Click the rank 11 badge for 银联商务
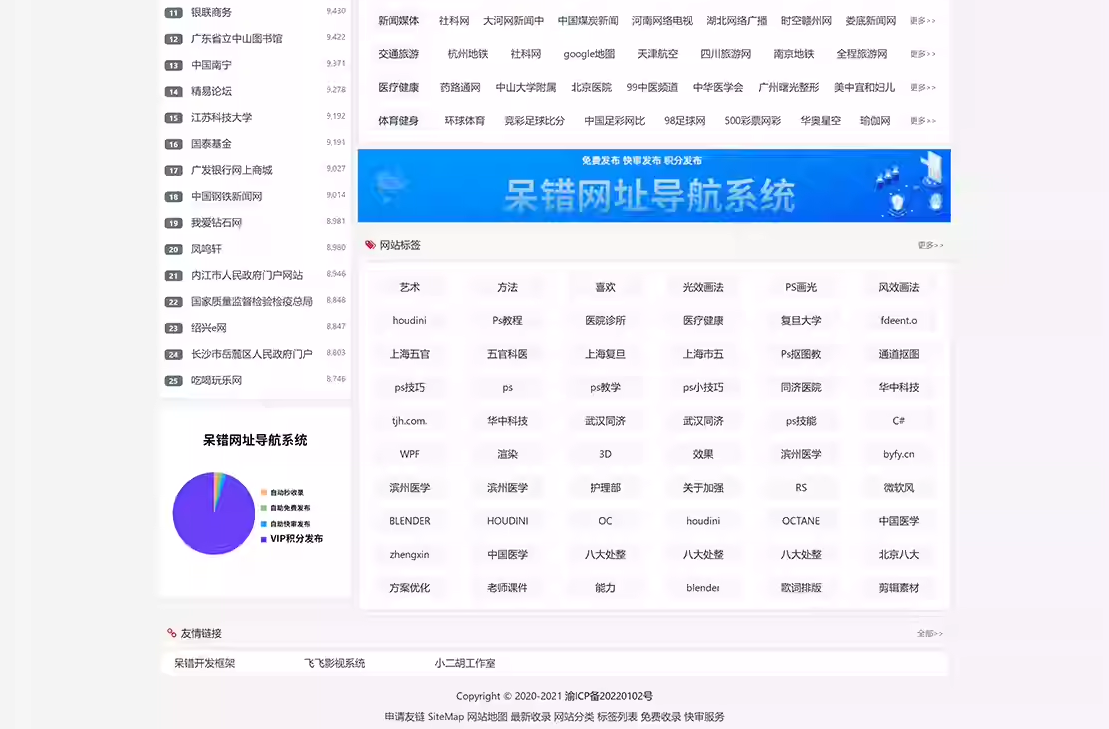Image resolution: width=1109 pixels, height=729 pixels. point(173,13)
